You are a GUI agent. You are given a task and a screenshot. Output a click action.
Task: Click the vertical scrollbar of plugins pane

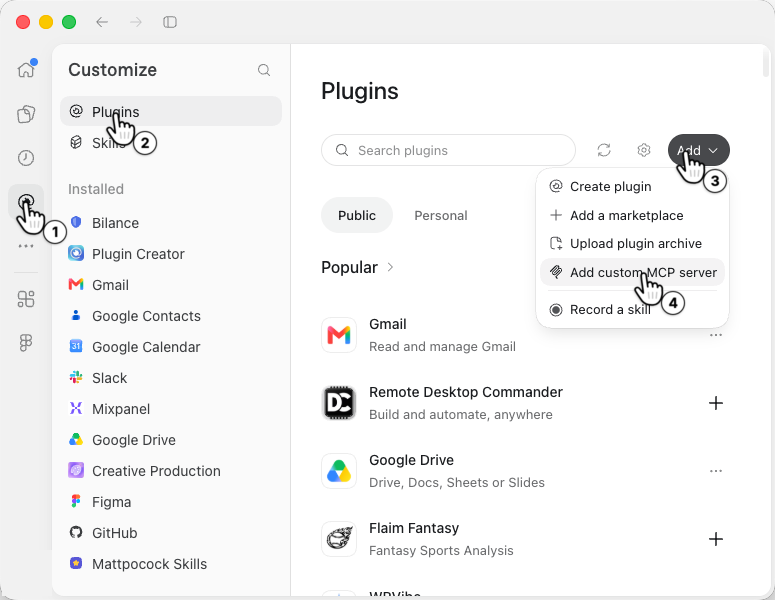point(766,61)
